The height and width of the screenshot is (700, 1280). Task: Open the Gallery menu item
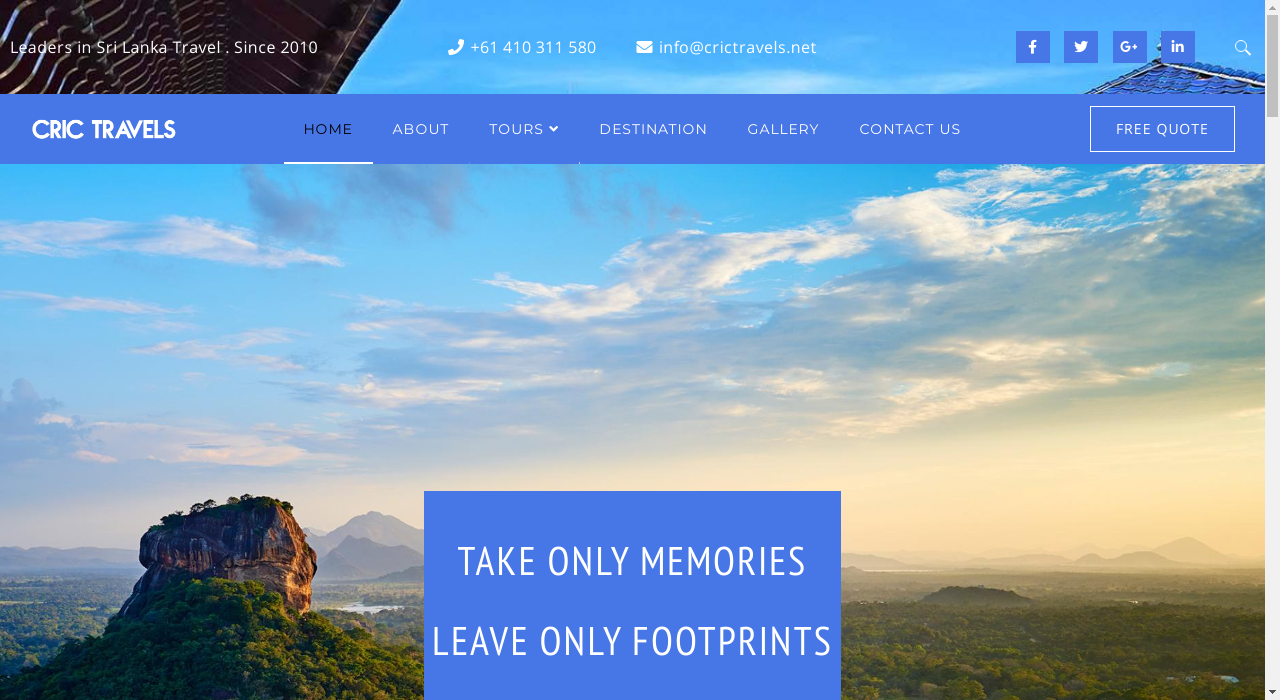coord(783,129)
